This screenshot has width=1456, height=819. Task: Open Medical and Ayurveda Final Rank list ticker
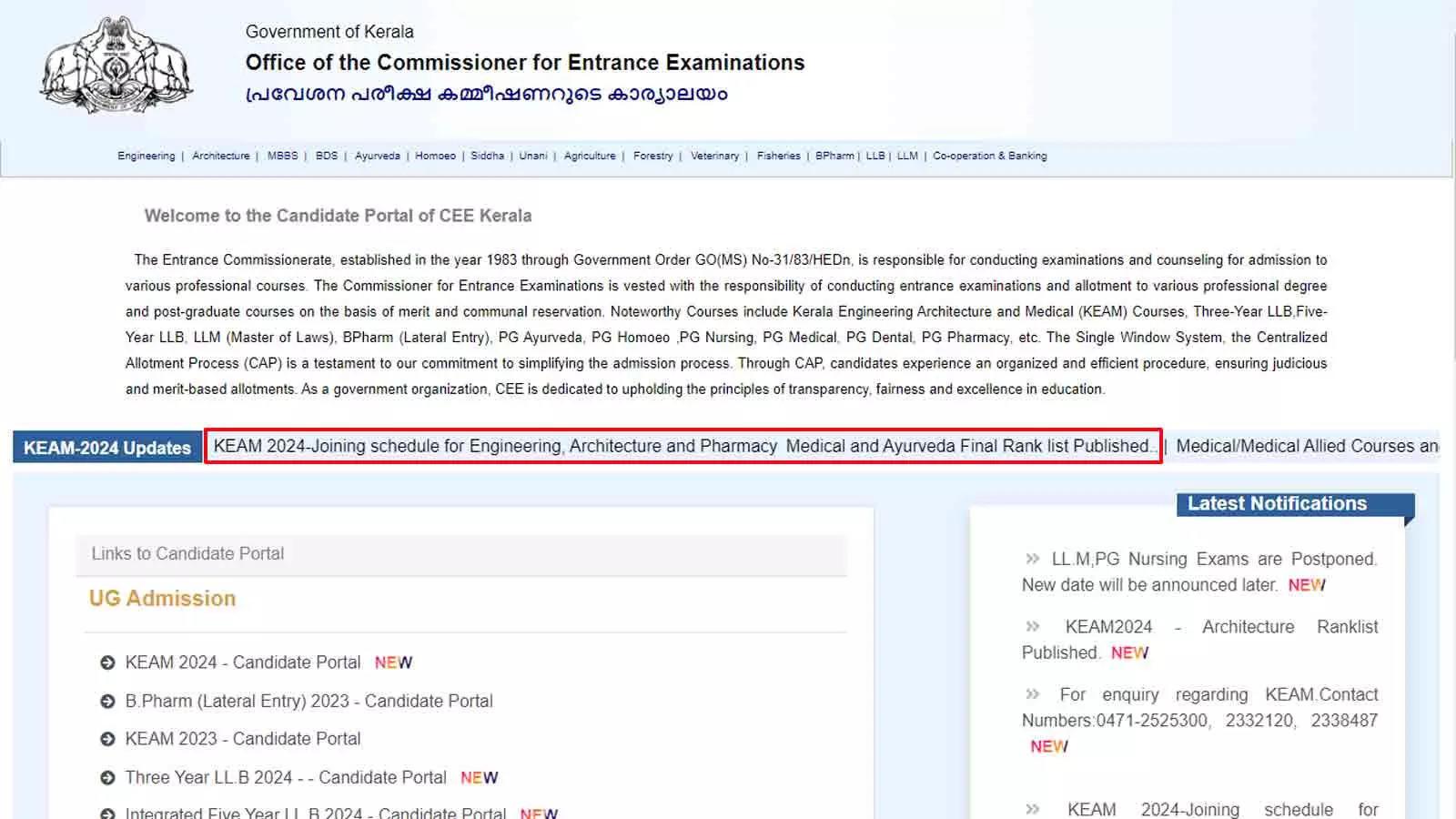[x=971, y=447]
